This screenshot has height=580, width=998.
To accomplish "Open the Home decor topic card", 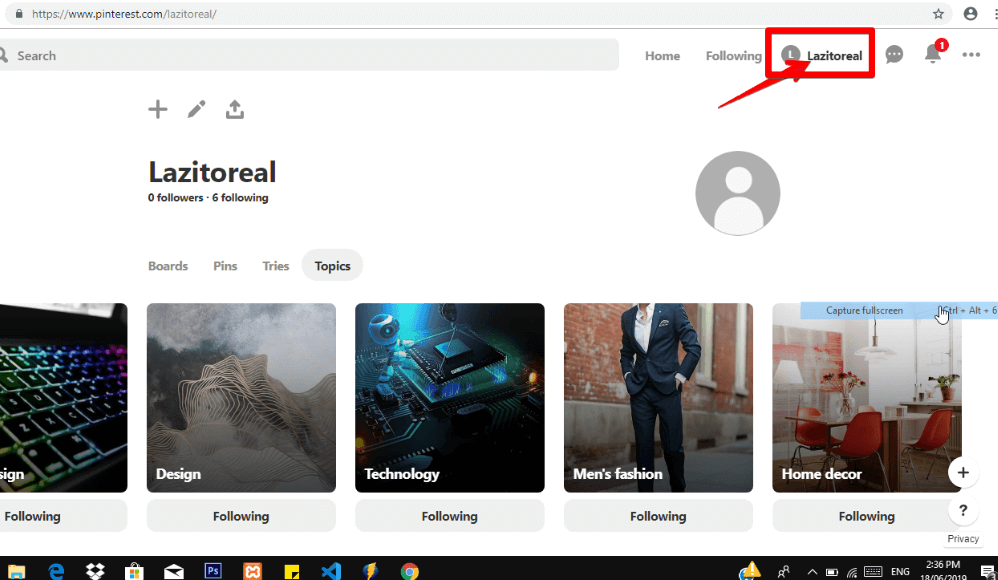I will click(867, 398).
